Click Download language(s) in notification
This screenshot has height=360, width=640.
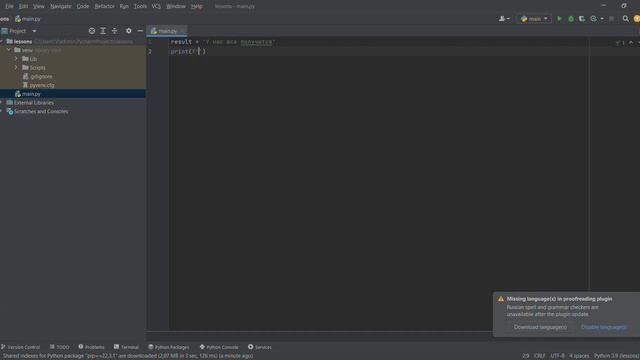point(540,327)
